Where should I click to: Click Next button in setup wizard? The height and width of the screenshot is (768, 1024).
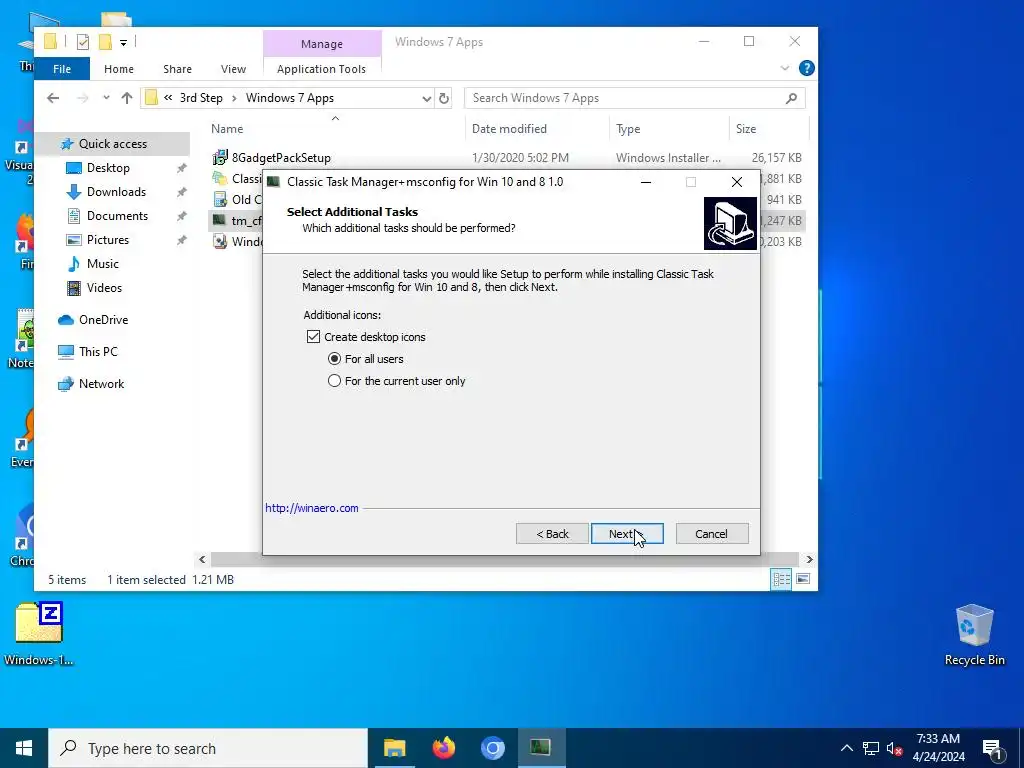click(627, 534)
